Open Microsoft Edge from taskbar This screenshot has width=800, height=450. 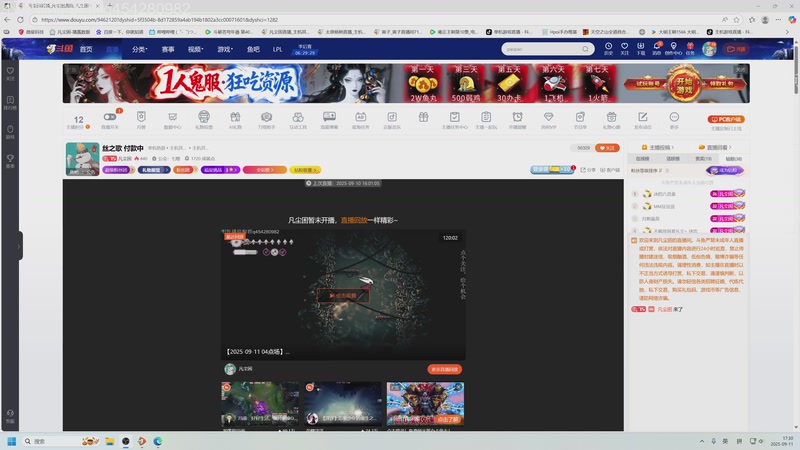(158, 441)
